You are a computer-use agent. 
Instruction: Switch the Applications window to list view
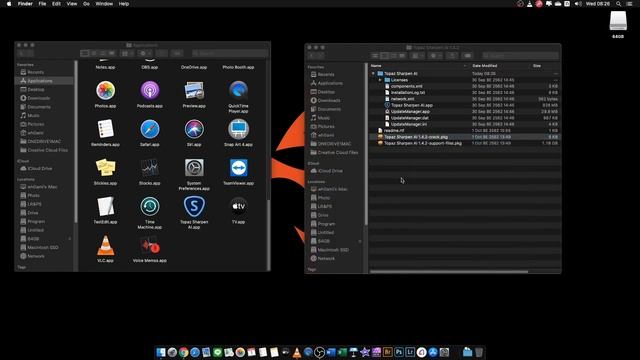pyautogui.click(x=94, y=53)
